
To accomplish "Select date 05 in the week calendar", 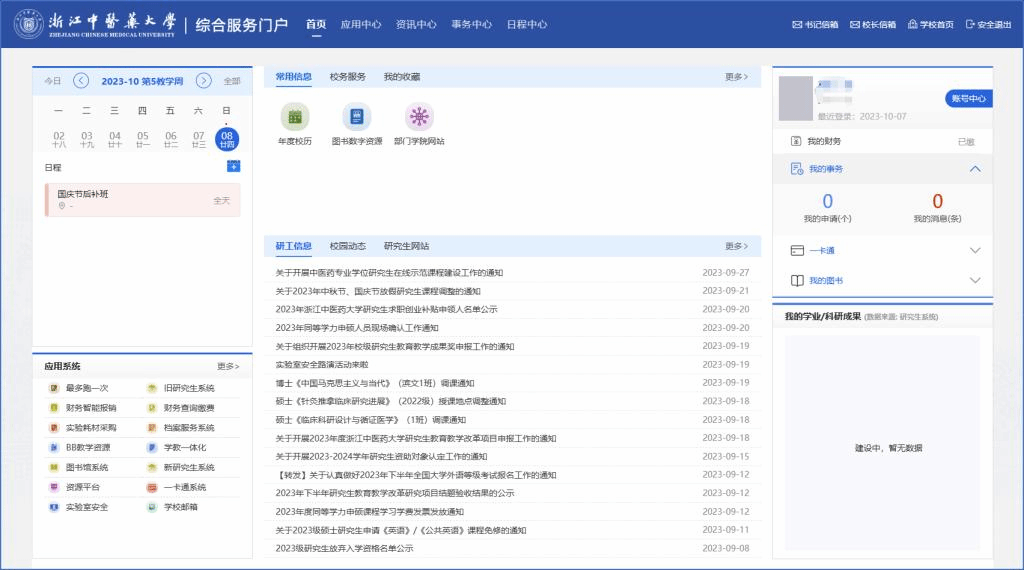I will pyautogui.click(x=143, y=139).
